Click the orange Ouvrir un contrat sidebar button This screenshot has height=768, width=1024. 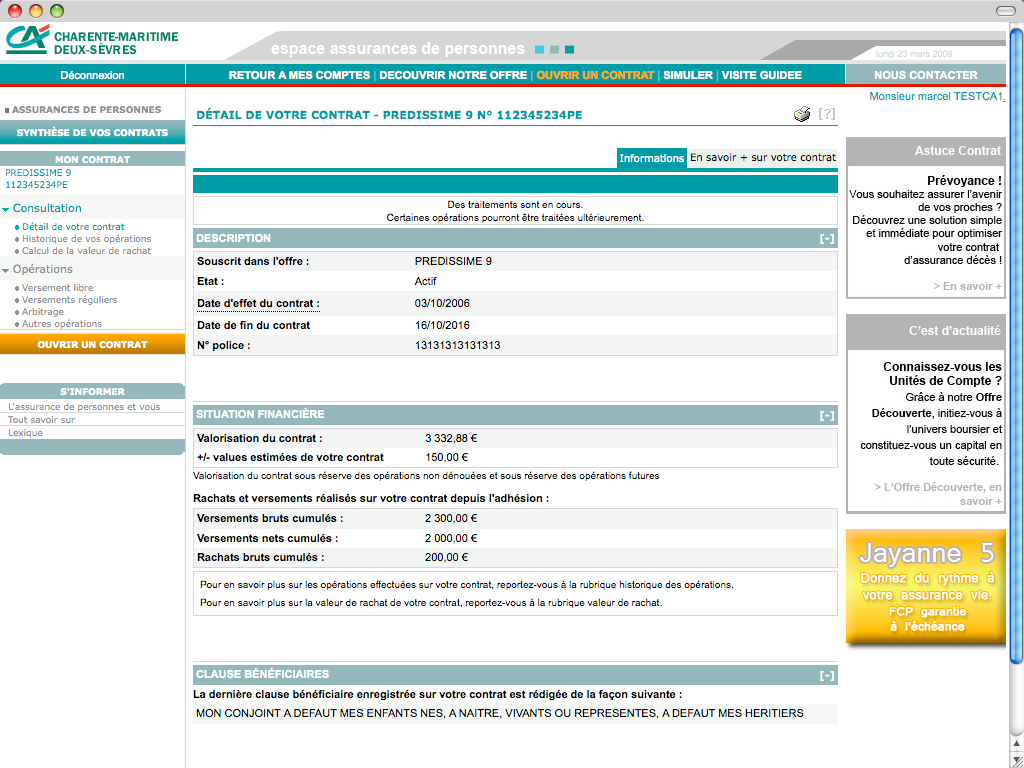pyautogui.click(x=92, y=344)
